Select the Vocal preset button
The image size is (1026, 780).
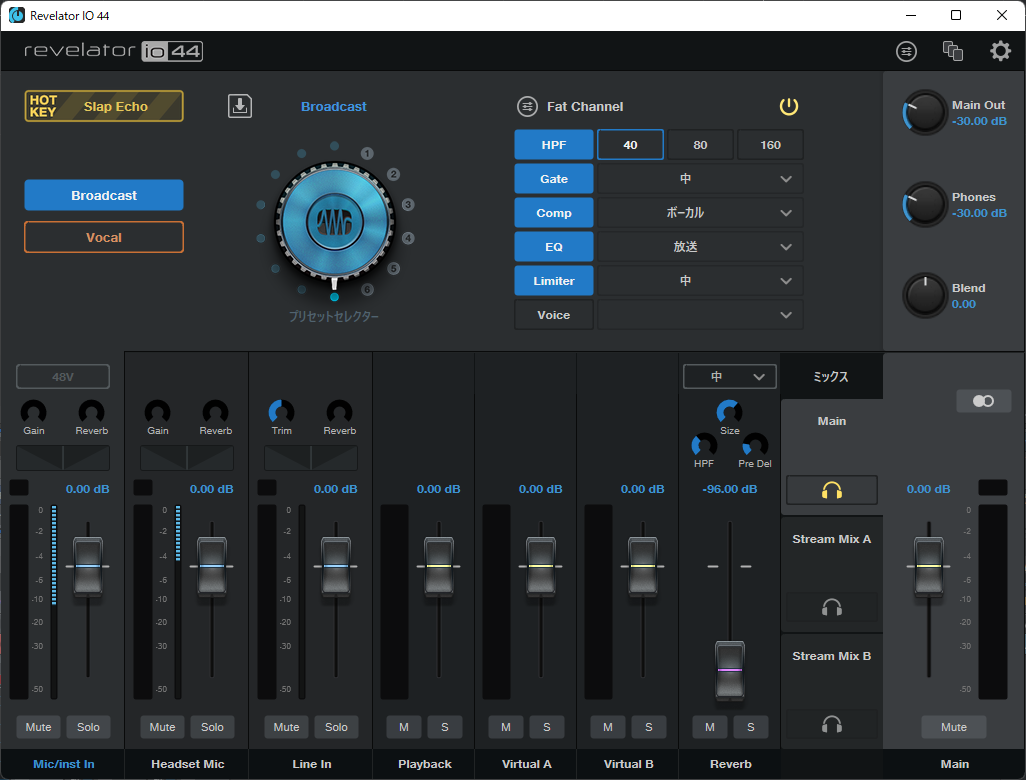(104, 237)
